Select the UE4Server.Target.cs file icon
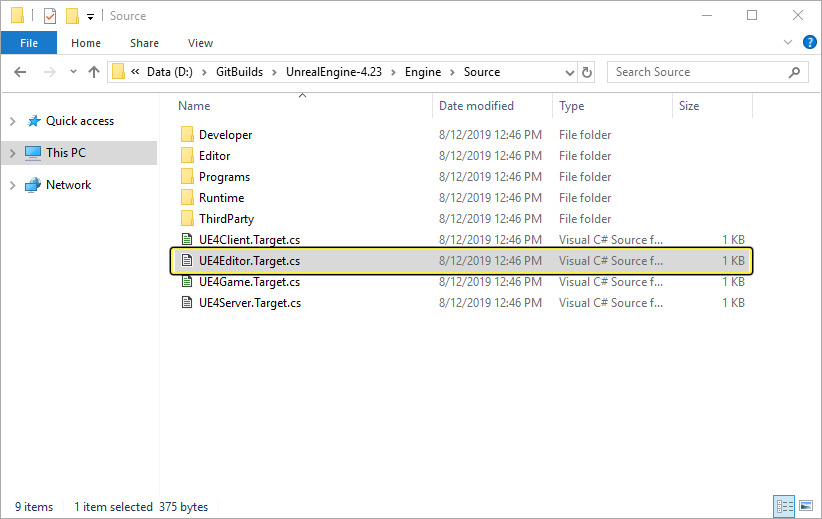 point(187,302)
